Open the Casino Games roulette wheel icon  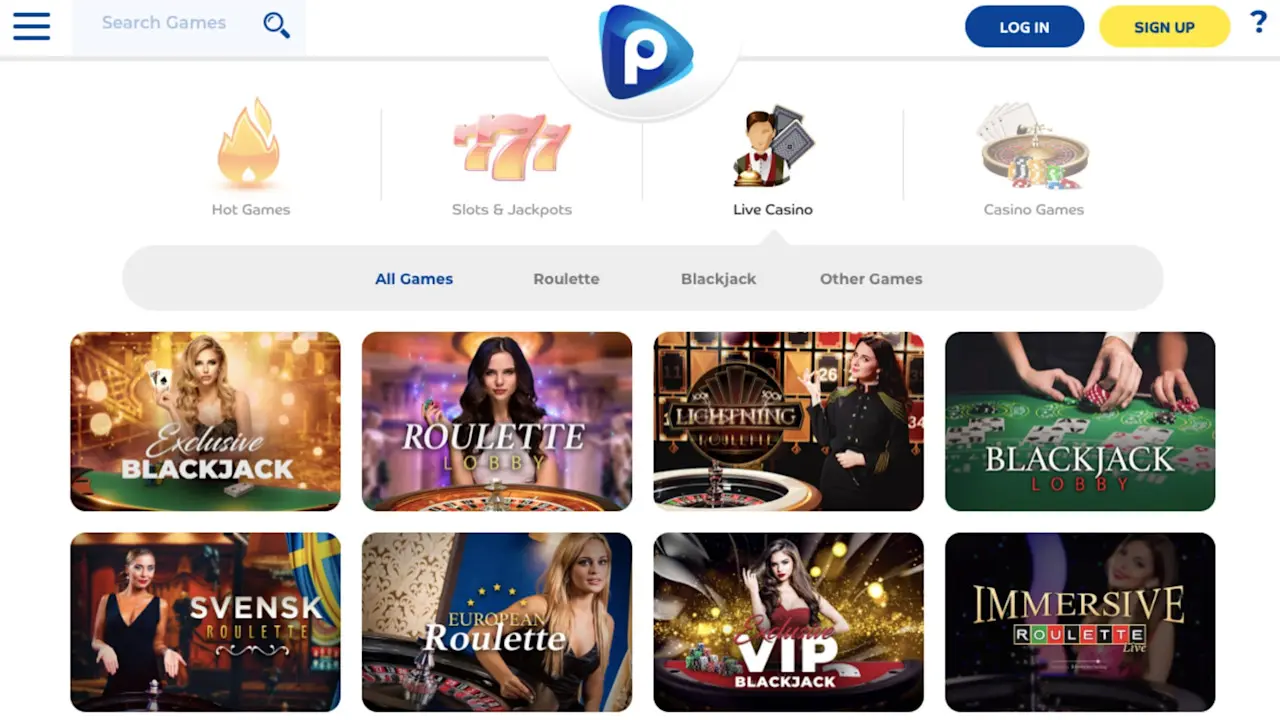[x=1034, y=146]
